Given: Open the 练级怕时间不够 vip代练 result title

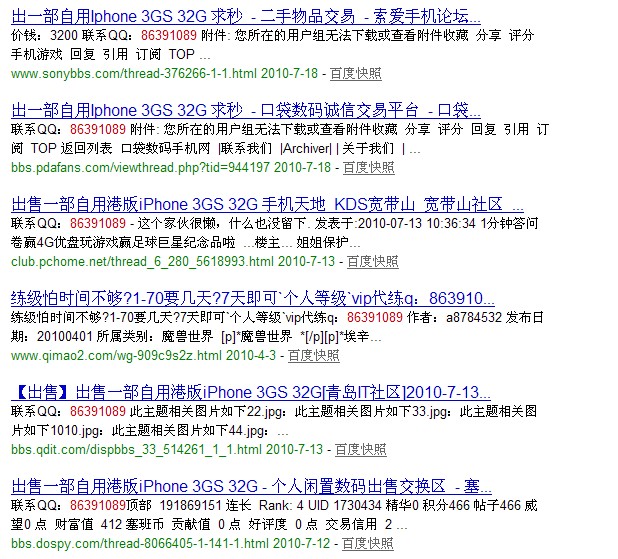Looking at the screenshot, I should pos(253,298).
